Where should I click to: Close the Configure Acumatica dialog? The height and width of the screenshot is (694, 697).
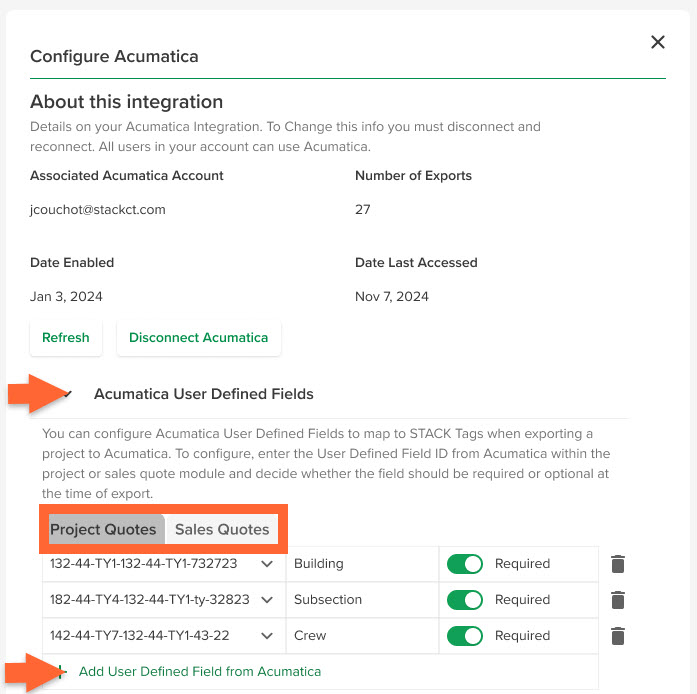657,42
